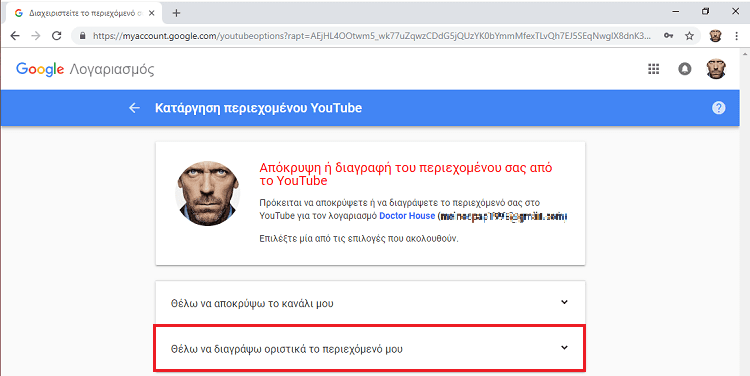The image size is (750, 376).
Task: Maximize the Chrome window
Action: 706,11
